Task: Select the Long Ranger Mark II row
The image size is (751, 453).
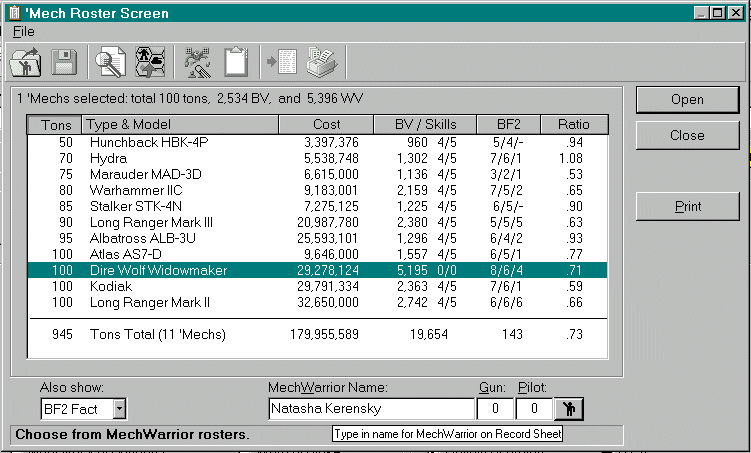Action: 318,302
